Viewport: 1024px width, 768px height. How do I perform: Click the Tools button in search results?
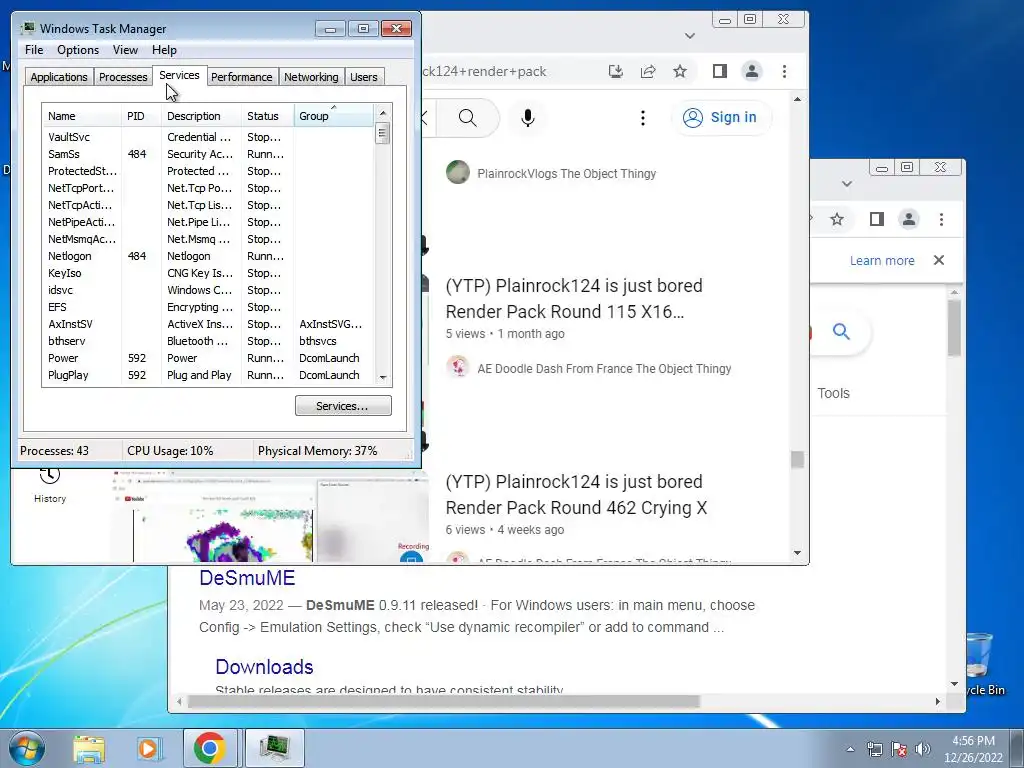pyautogui.click(x=833, y=393)
